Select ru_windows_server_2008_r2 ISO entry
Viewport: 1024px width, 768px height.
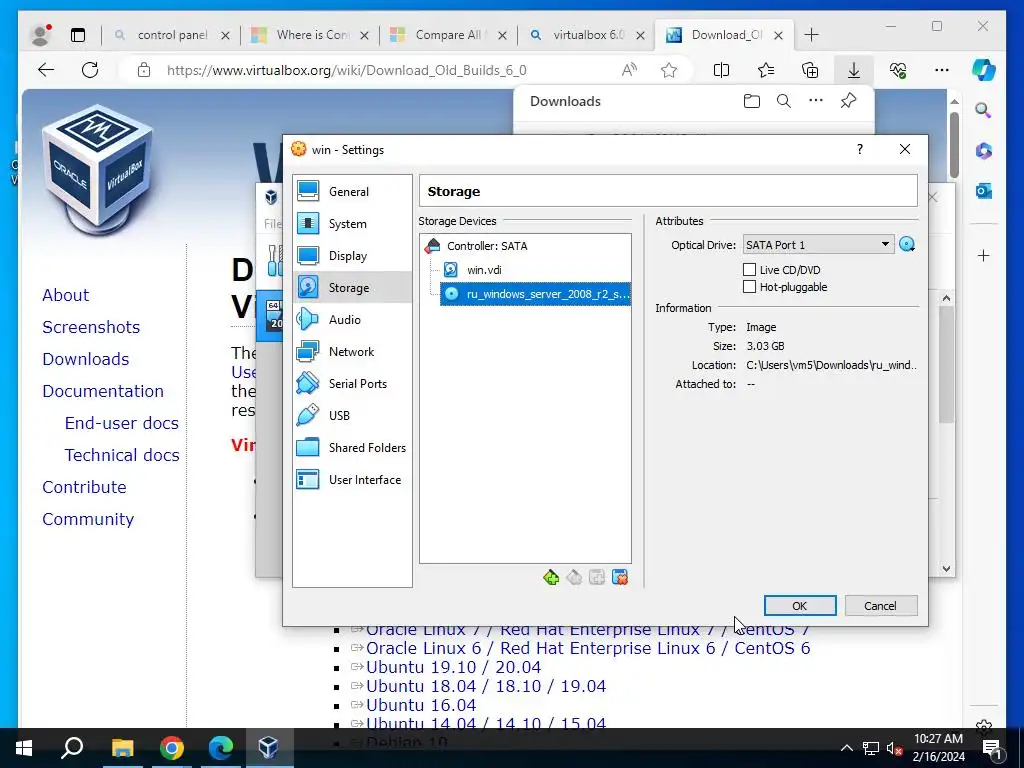[x=536, y=294]
